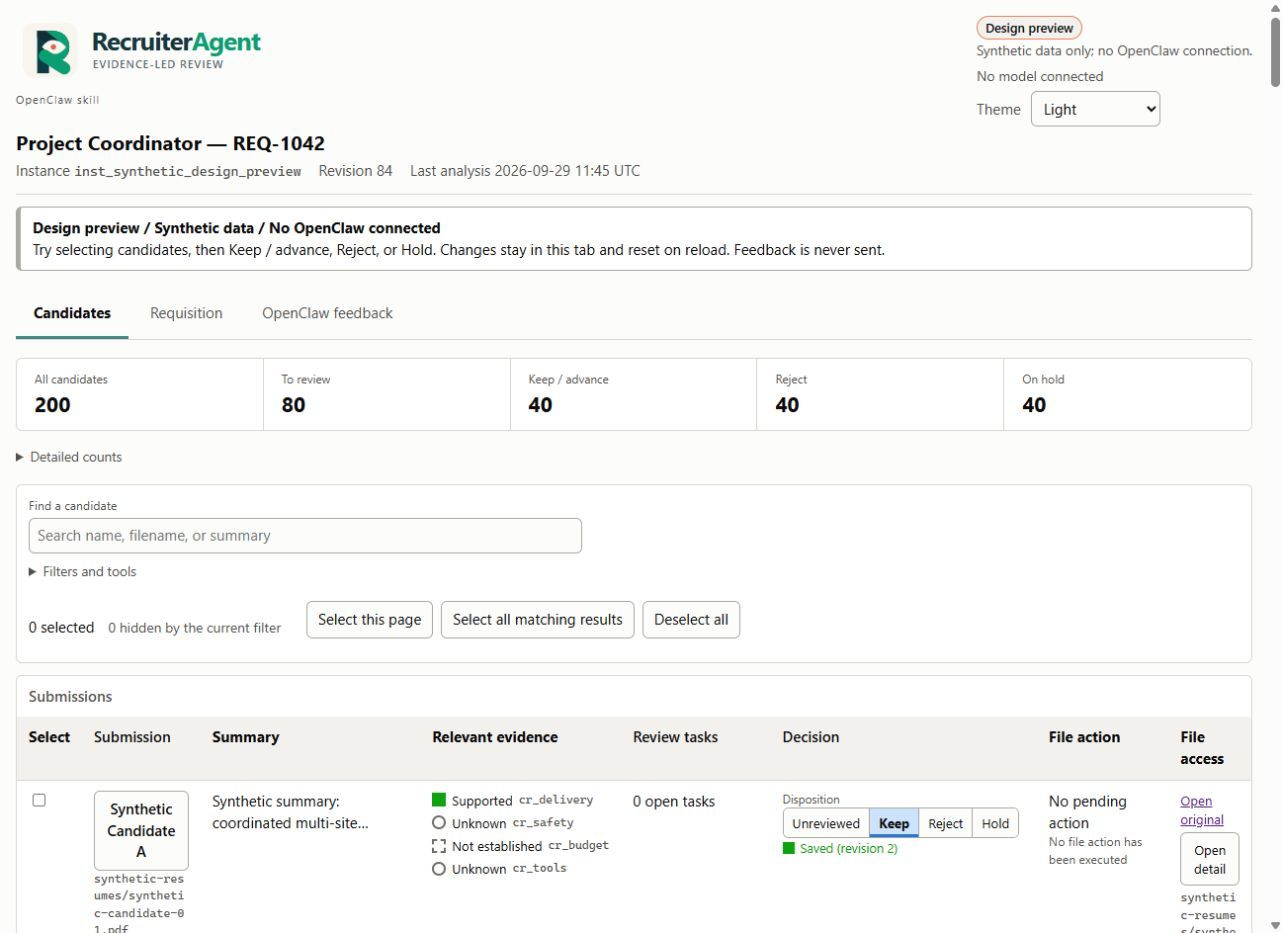Click the No model connected text

pyautogui.click(x=1040, y=76)
